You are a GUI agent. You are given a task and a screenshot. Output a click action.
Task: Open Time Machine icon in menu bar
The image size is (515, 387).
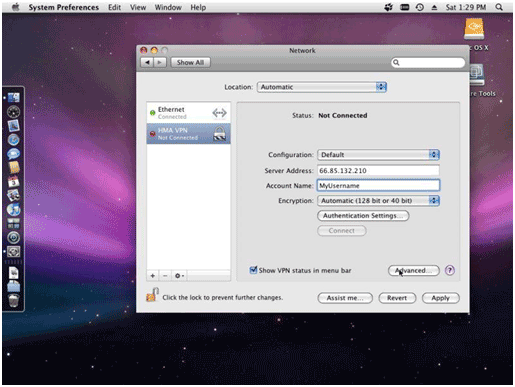419,7
